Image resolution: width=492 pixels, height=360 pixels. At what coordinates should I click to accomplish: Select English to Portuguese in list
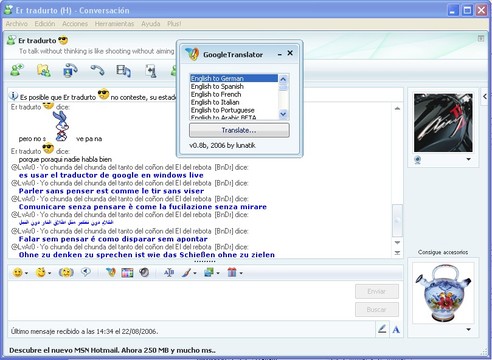(x=233, y=110)
